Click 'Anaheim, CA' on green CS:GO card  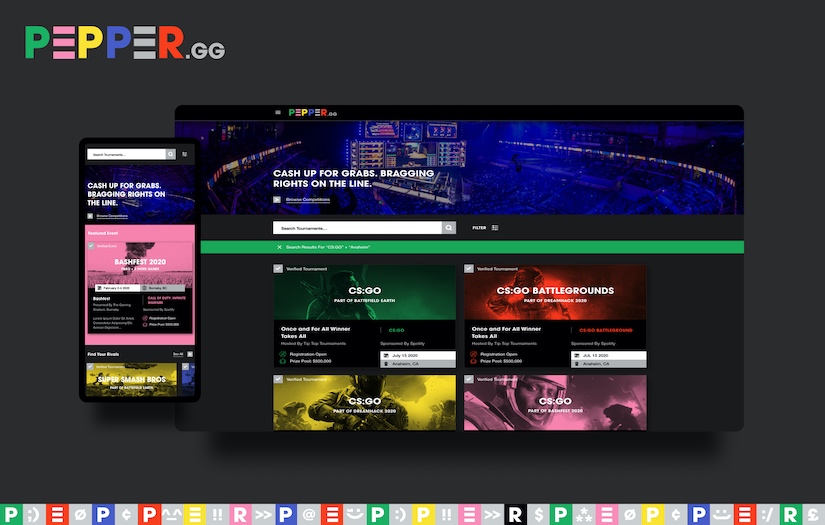(405, 364)
